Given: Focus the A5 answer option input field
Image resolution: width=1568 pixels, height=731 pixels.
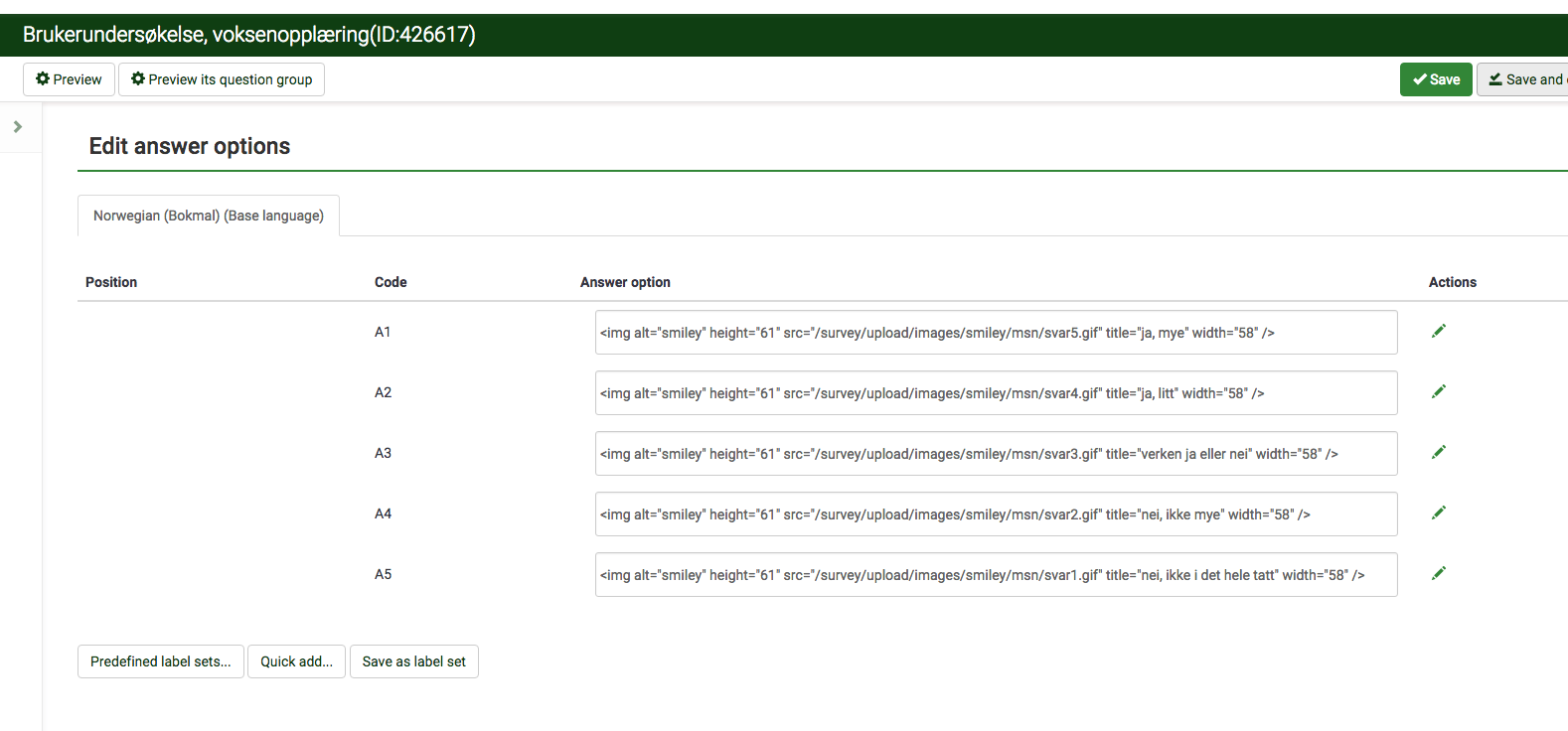Looking at the screenshot, I should point(996,575).
